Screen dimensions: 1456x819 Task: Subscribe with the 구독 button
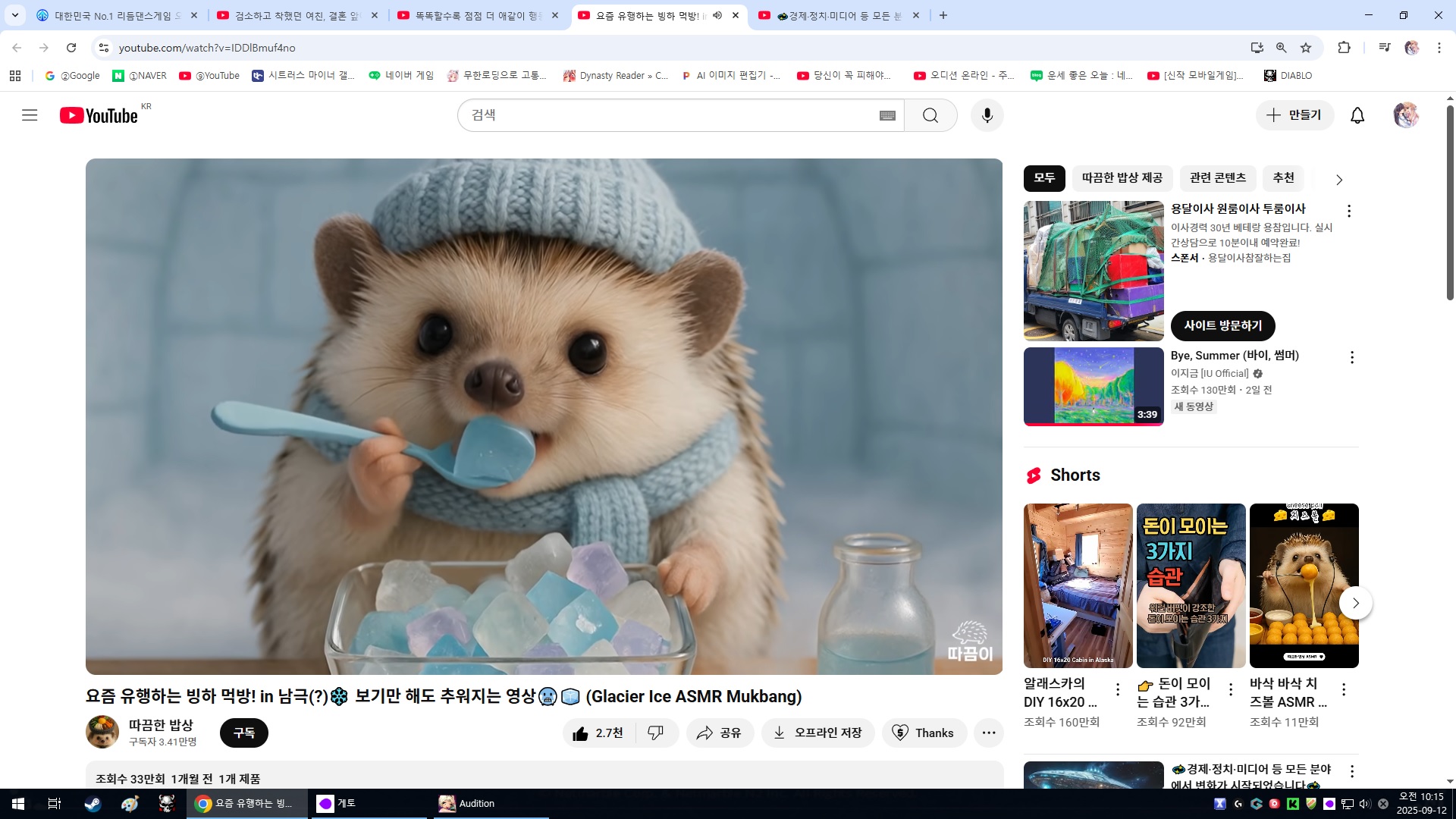click(243, 733)
